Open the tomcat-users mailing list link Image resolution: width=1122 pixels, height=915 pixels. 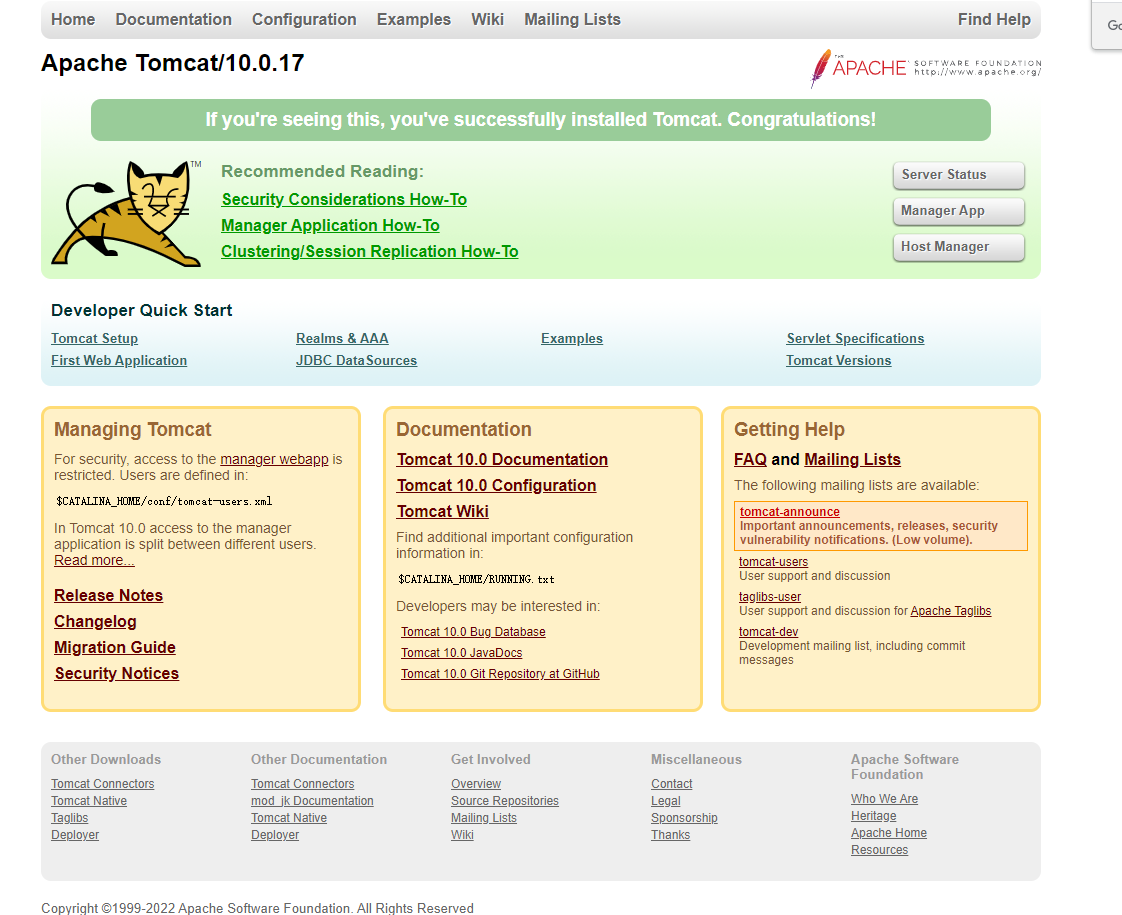pyautogui.click(x=774, y=562)
